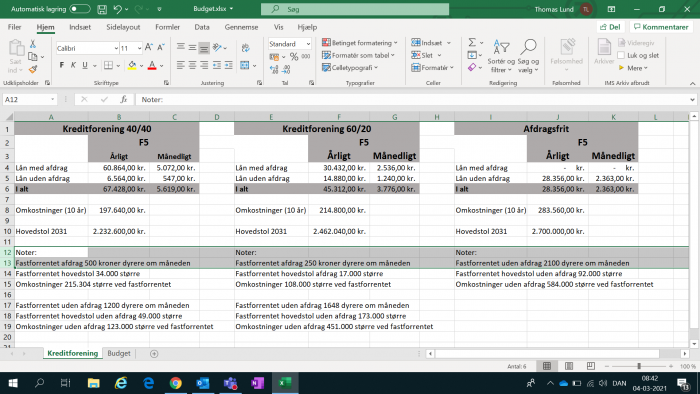Image resolution: width=700 pixels, height=394 pixels.
Task: Switch to Normal view icon in status bar
Action: click(547, 366)
